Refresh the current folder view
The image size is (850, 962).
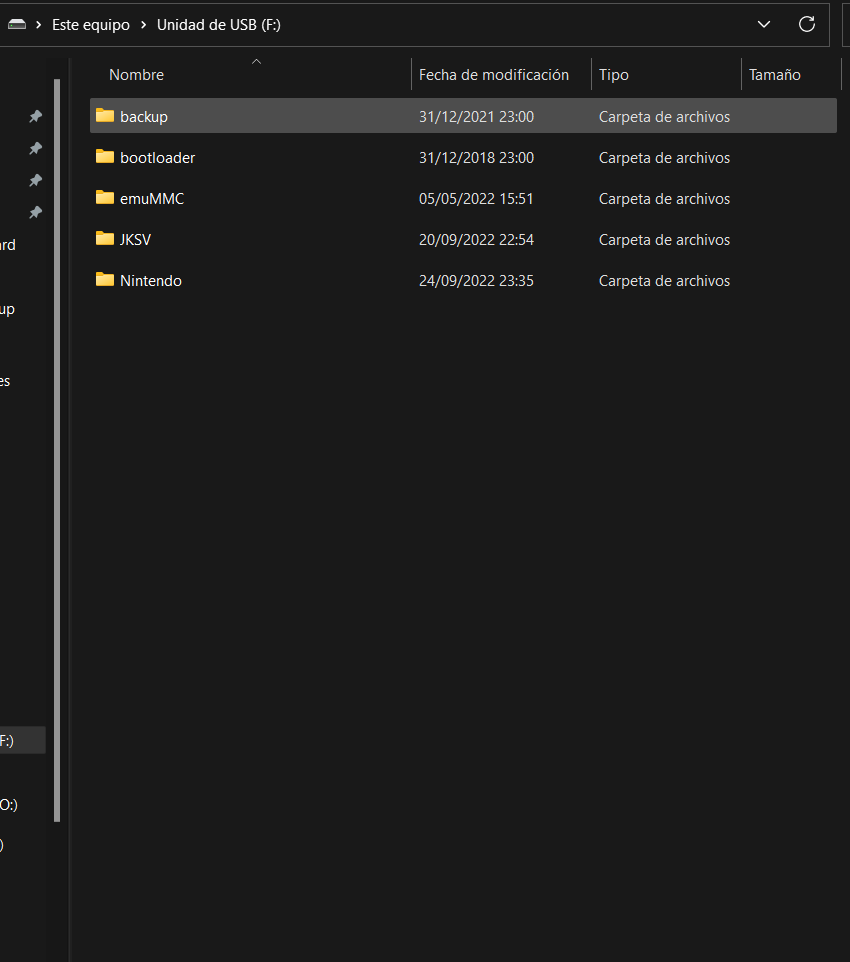click(x=806, y=25)
